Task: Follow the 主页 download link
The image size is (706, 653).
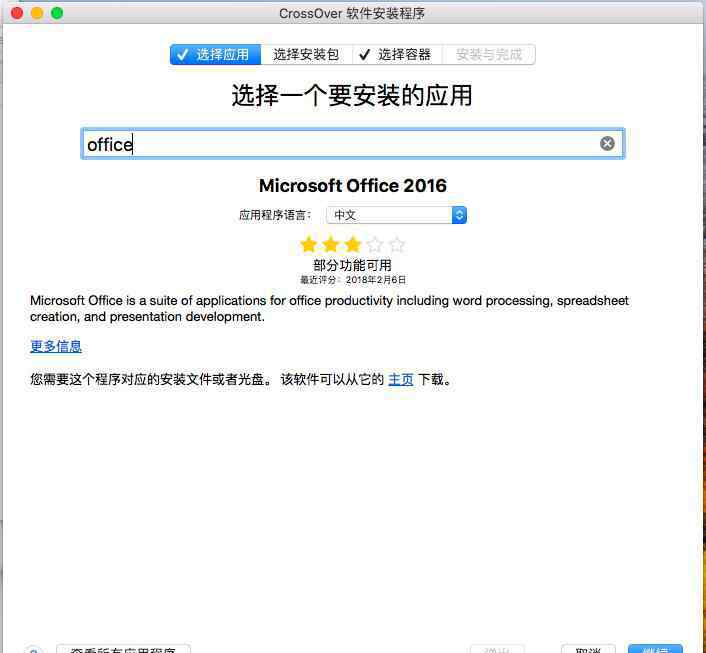Action: pos(400,379)
